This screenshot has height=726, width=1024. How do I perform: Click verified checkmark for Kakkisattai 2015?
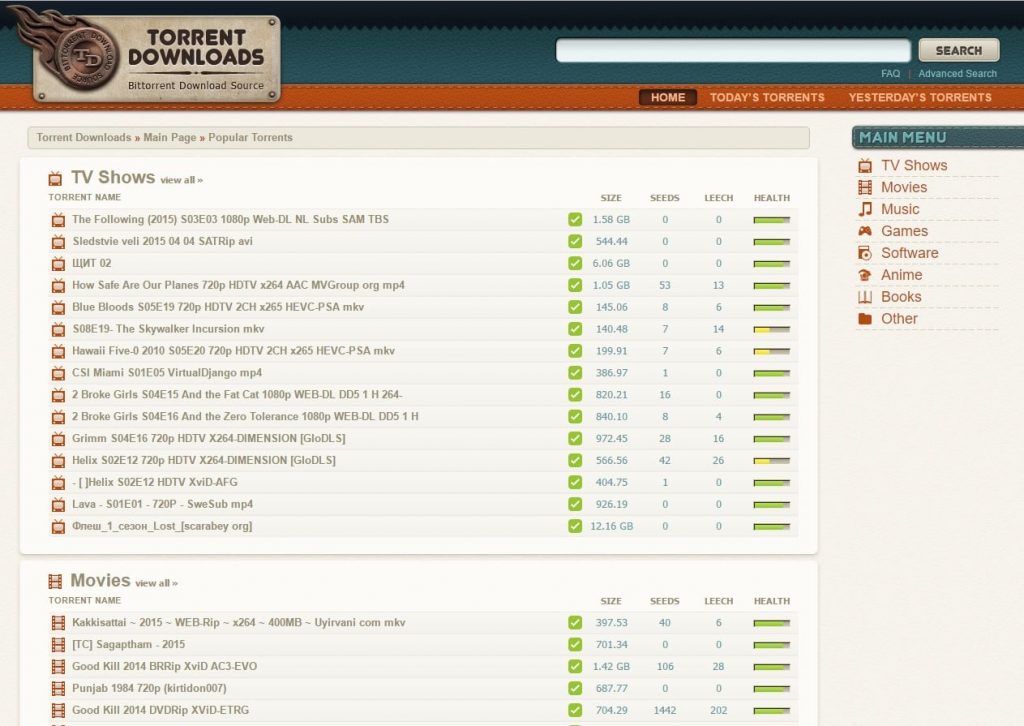tap(575, 623)
